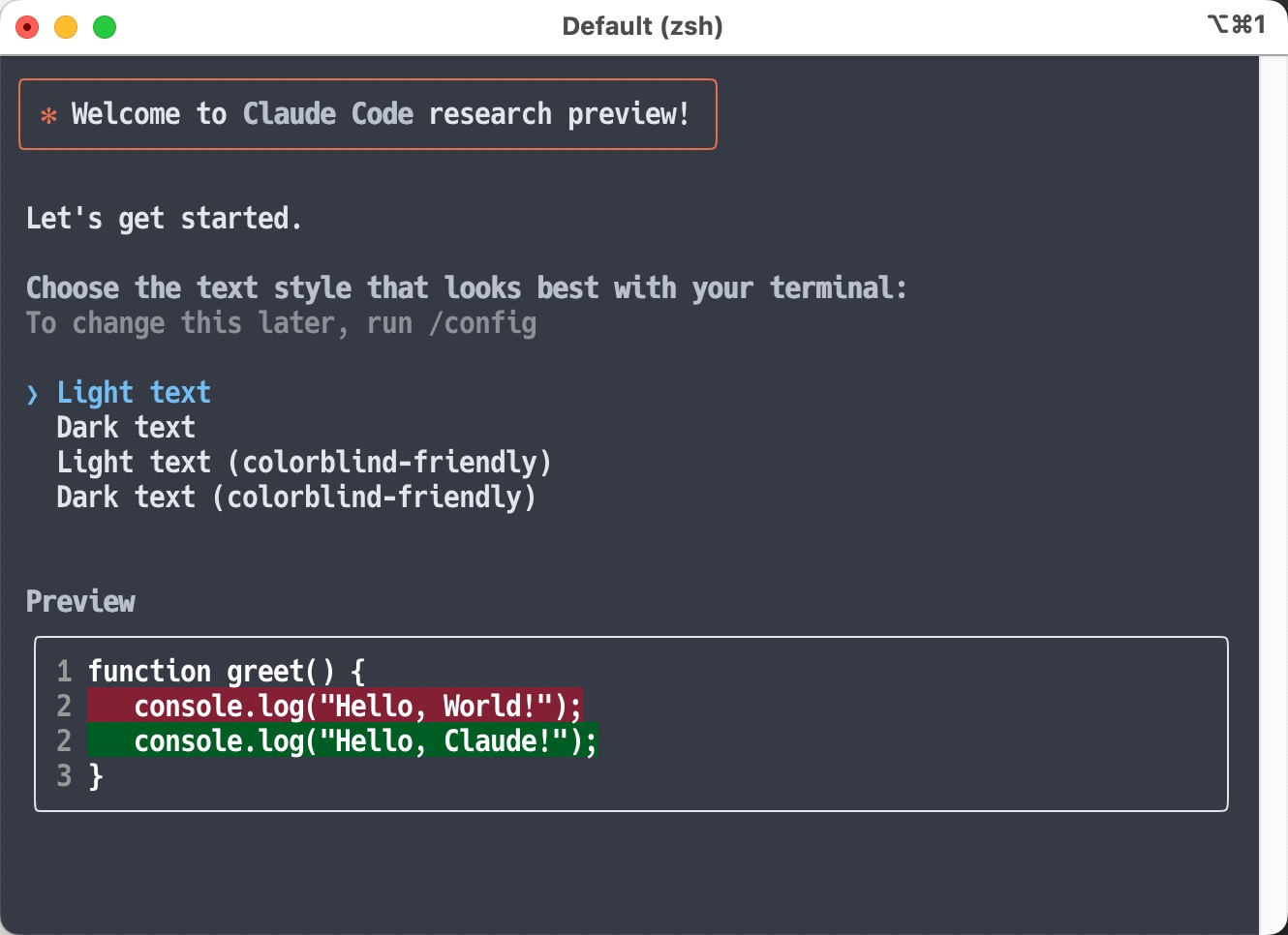
Task: Click the function greet() code line
Action: tap(226, 671)
